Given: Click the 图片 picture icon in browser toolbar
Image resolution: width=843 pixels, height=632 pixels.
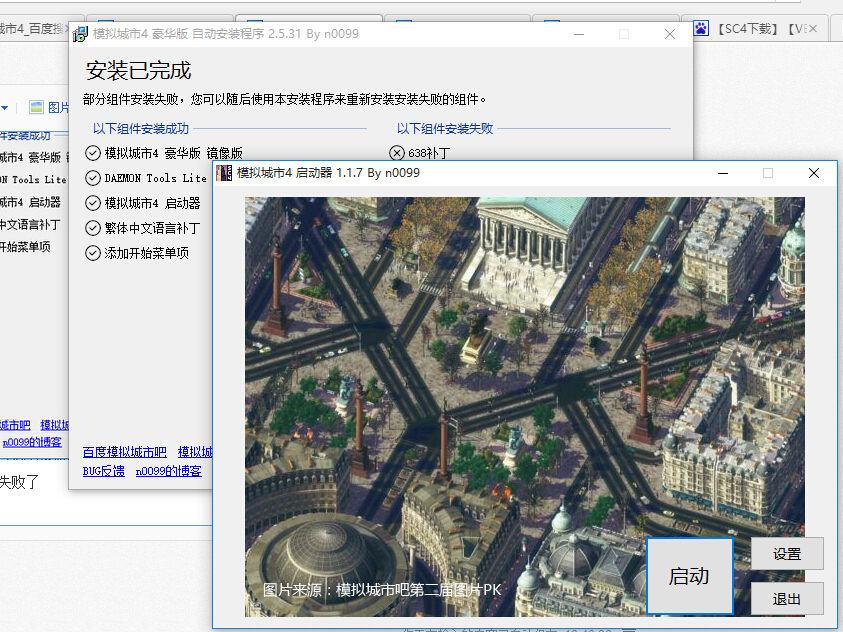Looking at the screenshot, I should point(37,107).
